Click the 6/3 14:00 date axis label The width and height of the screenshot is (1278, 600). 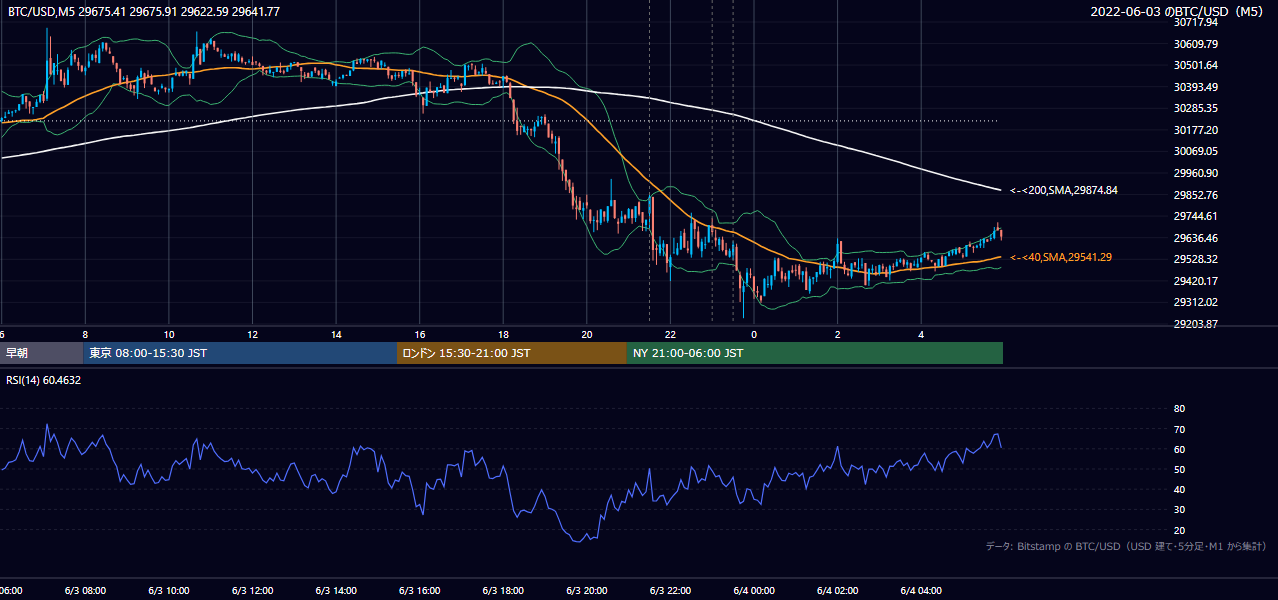[x=336, y=591]
